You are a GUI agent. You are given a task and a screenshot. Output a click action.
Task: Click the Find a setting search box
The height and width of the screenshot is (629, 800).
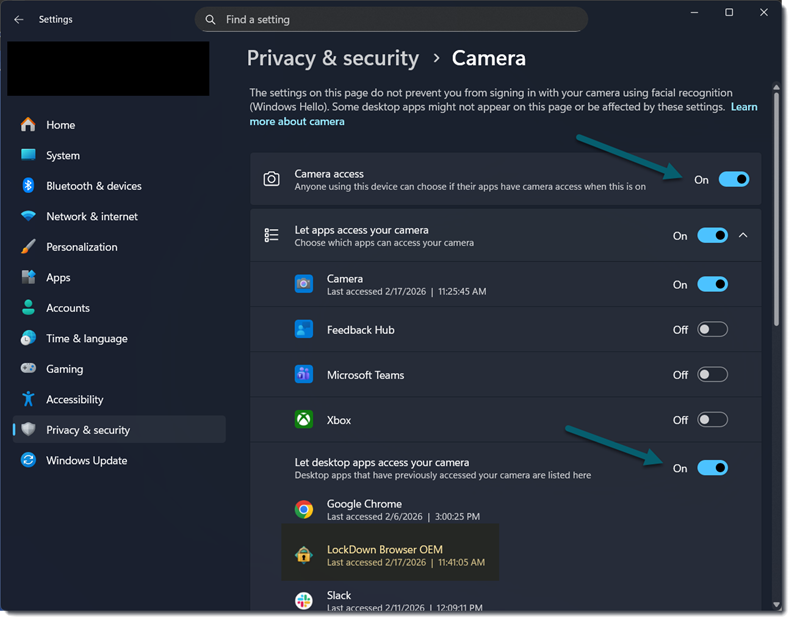pos(400,20)
